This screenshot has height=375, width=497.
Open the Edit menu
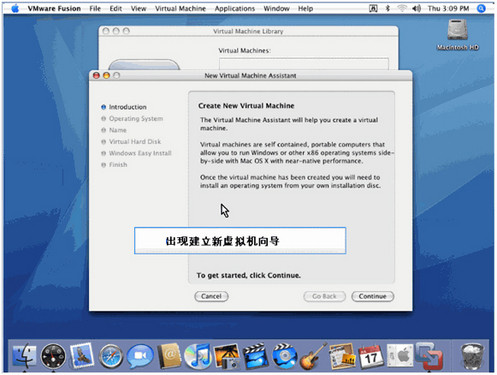(x=116, y=9)
